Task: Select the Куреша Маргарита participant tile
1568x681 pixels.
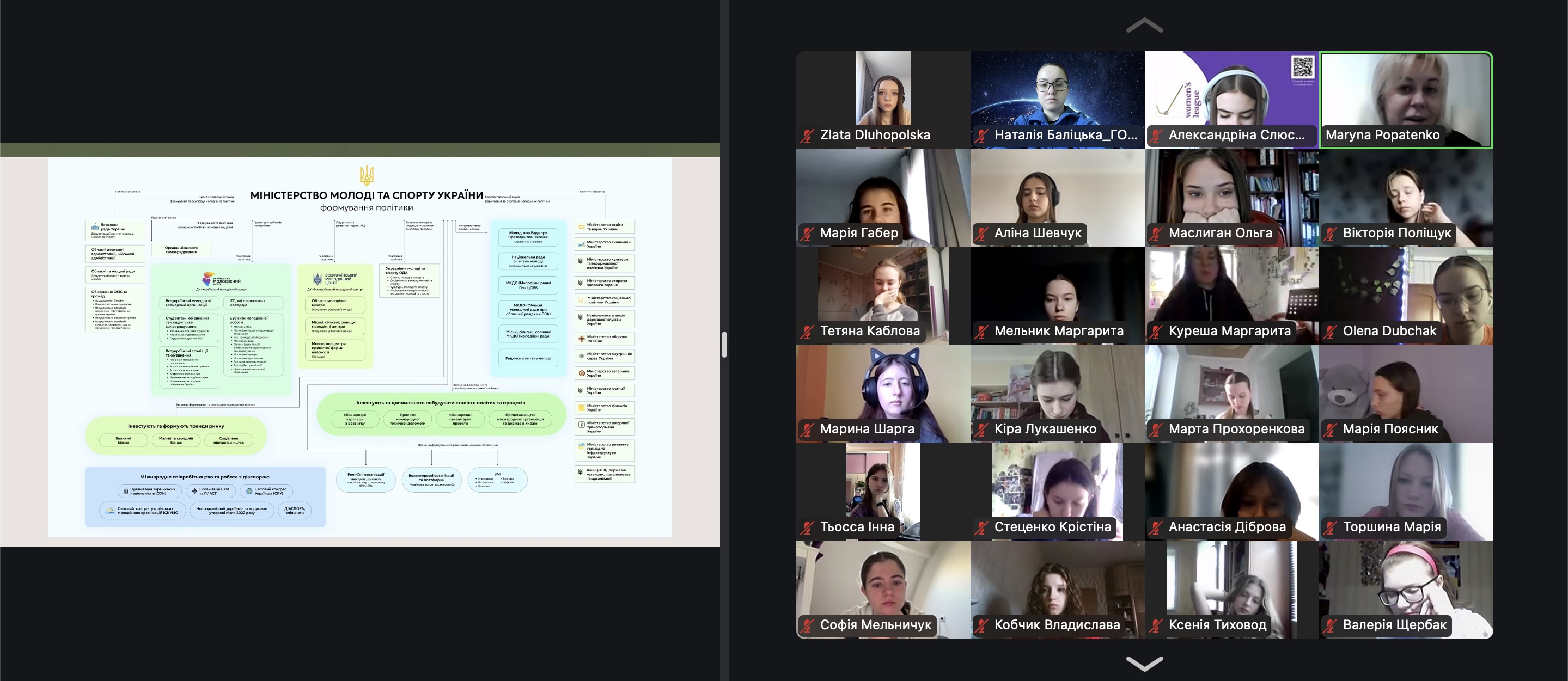Action: tap(1231, 292)
